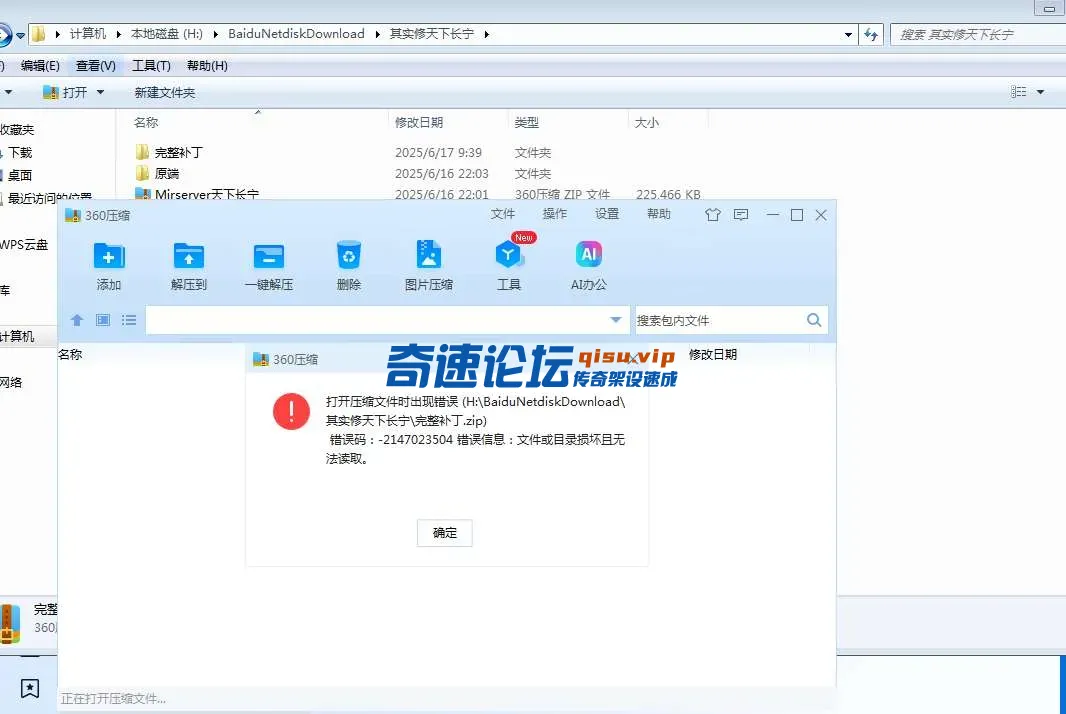Click the Explorer back navigation button
Screen dimensions: 1066x714
[x=3, y=34]
